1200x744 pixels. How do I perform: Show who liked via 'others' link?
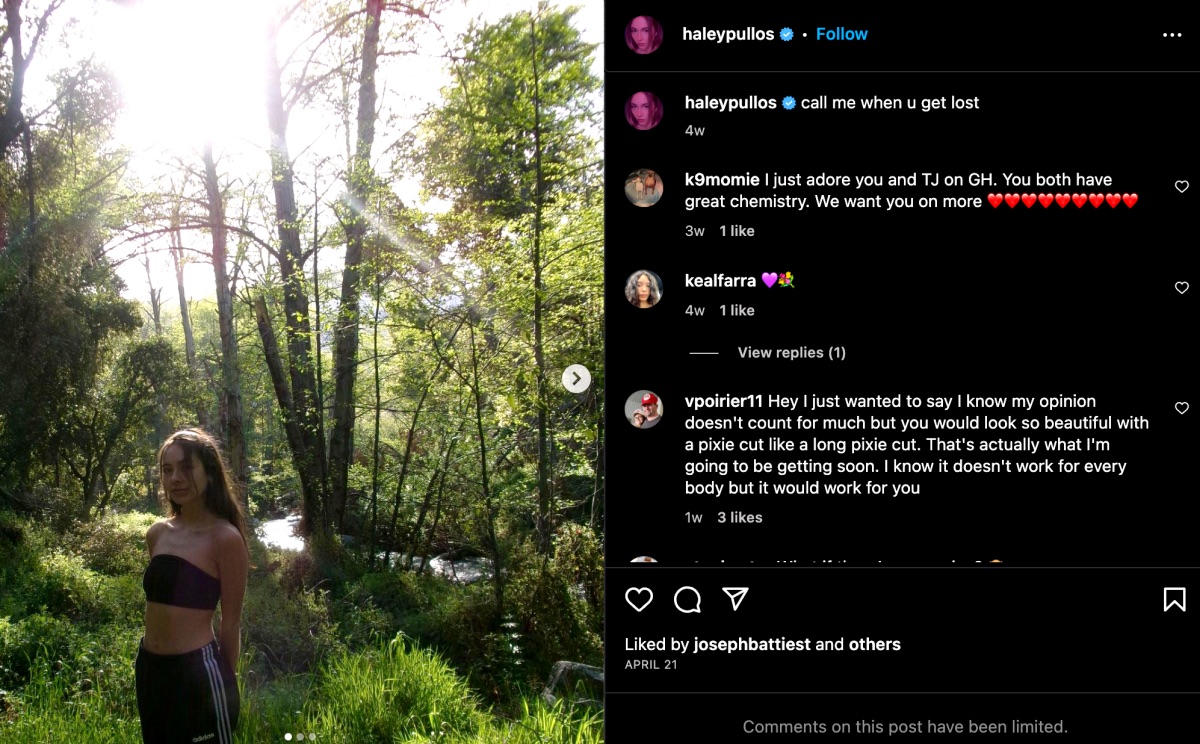point(875,645)
